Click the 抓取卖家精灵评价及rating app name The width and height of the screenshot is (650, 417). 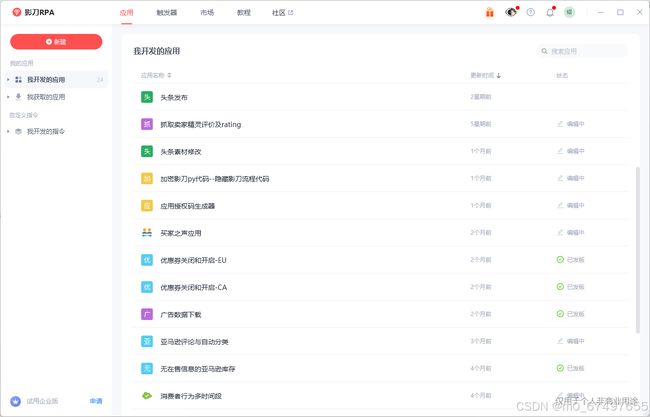click(201, 124)
